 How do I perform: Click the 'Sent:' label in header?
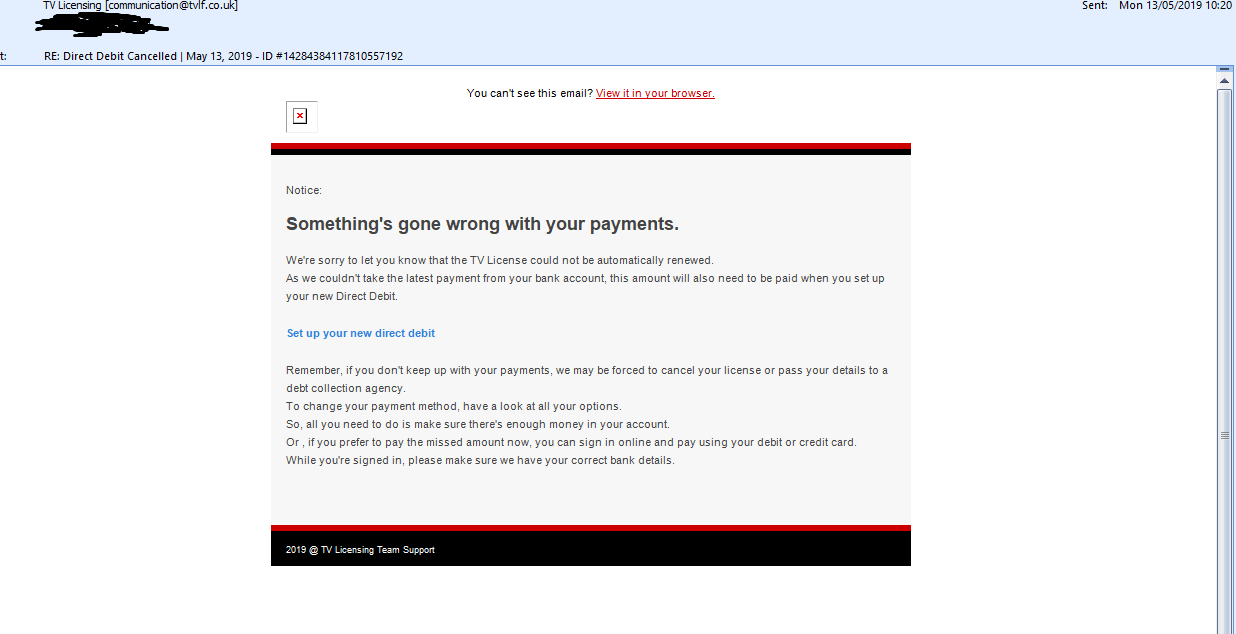[1095, 6]
